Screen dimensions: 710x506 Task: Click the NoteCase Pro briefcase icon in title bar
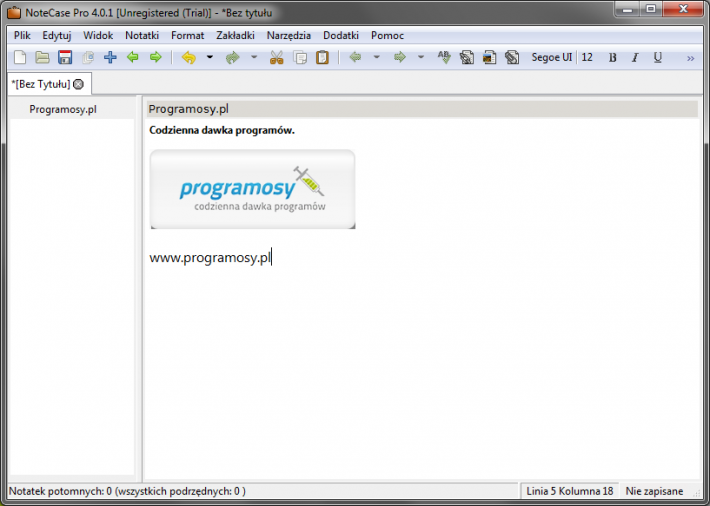click(x=14, y=13)
